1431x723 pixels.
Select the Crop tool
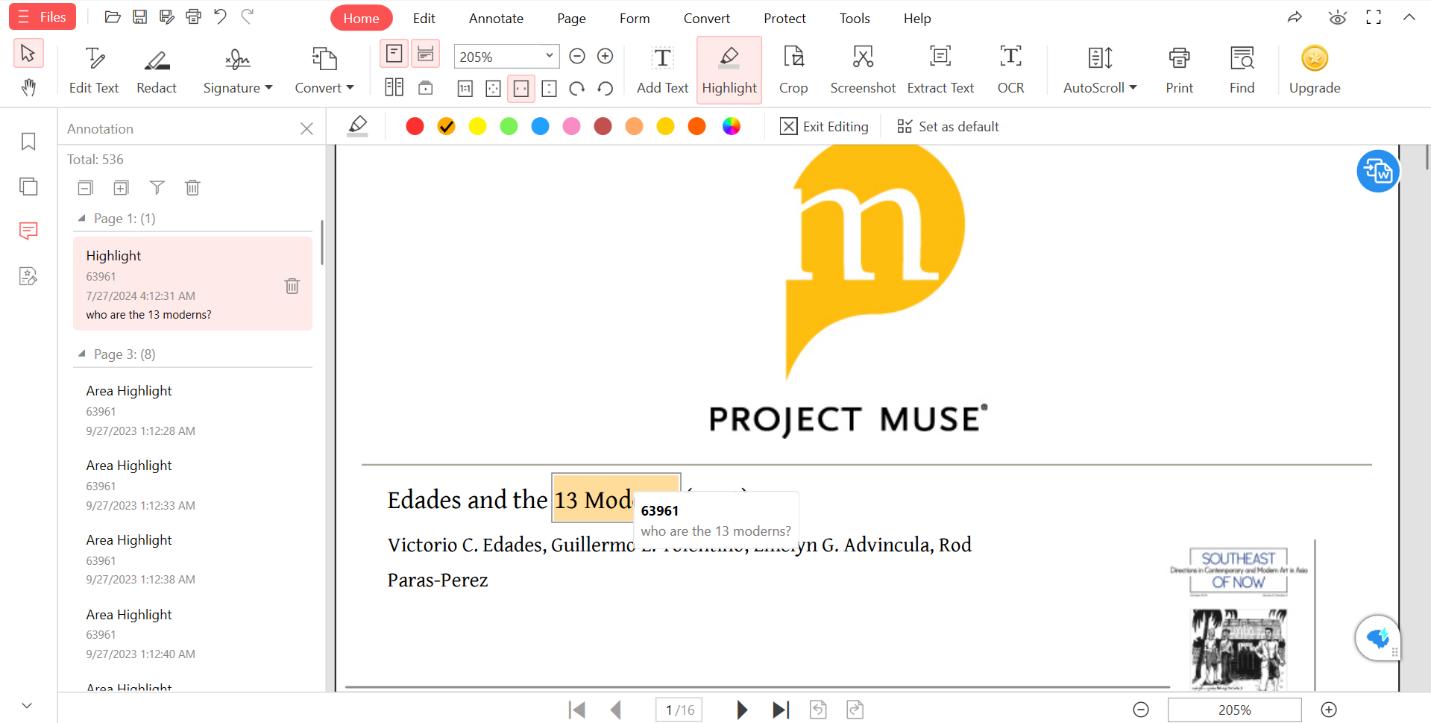pyautogui.click(x=793, y=70)
